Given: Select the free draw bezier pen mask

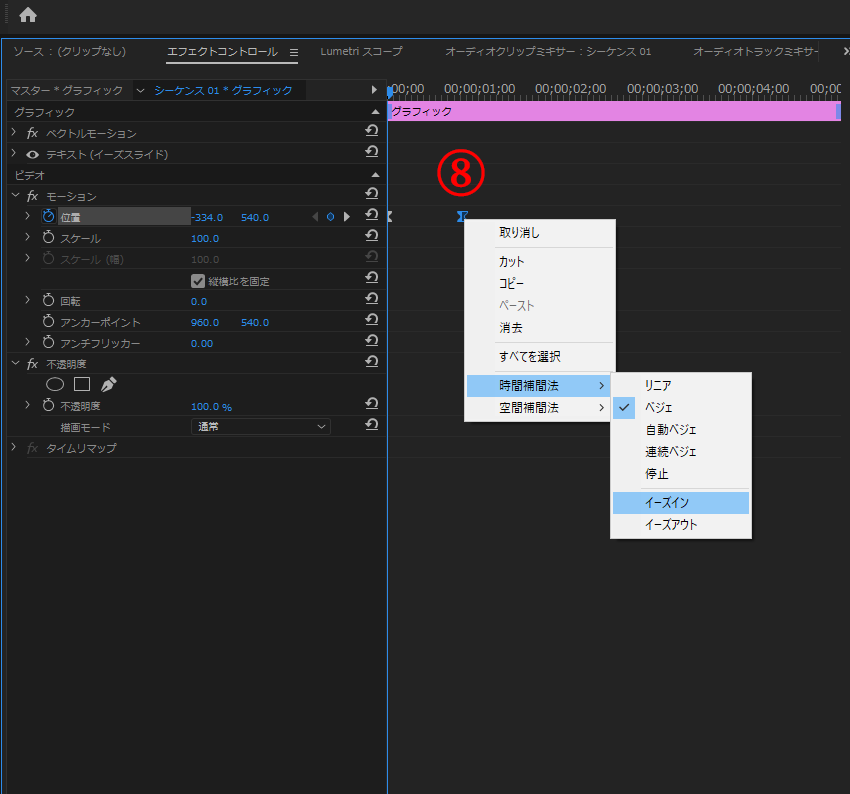Looking at the screenshot, I should click(108, 384).
